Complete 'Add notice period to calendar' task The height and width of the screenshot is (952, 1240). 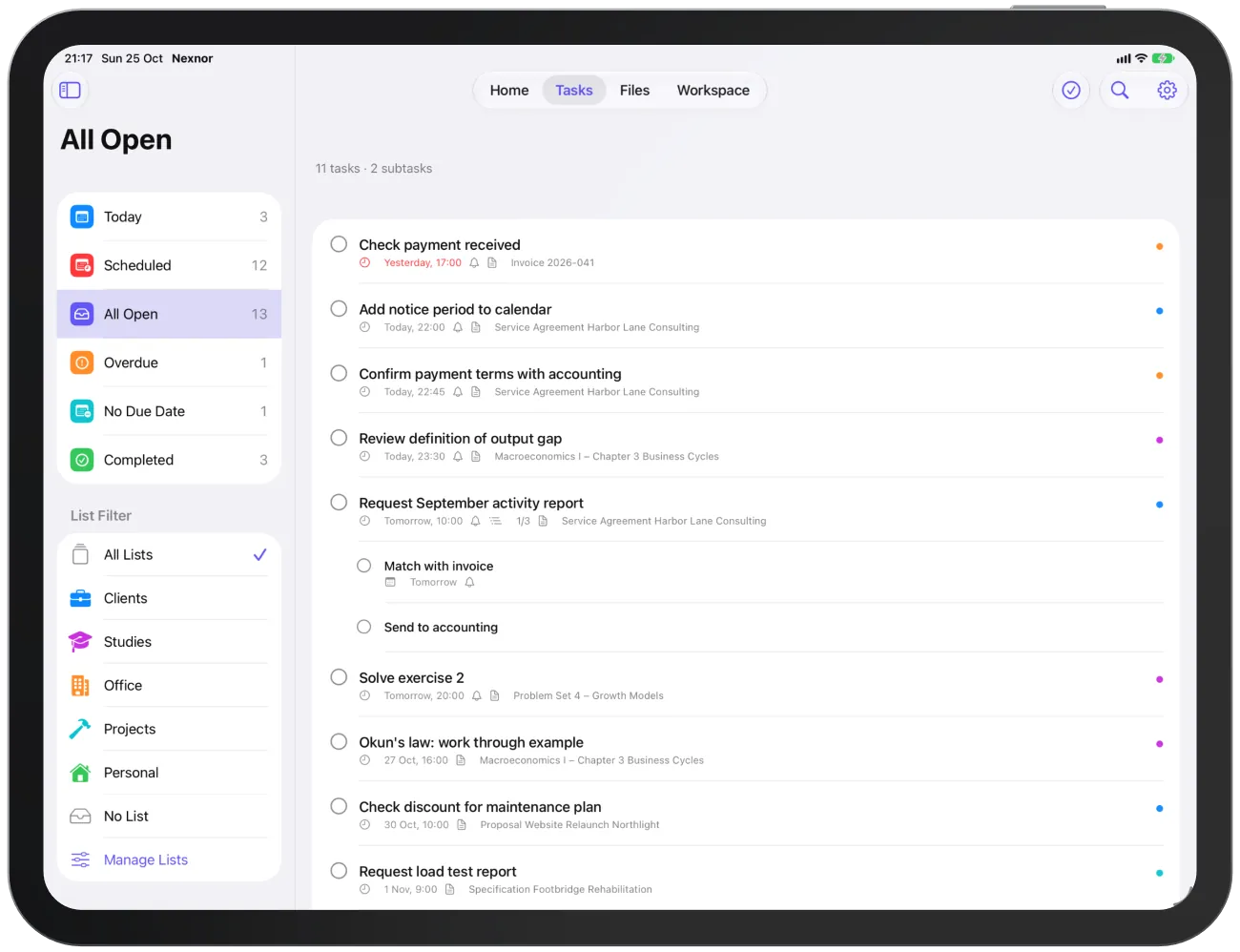[339, 309]
